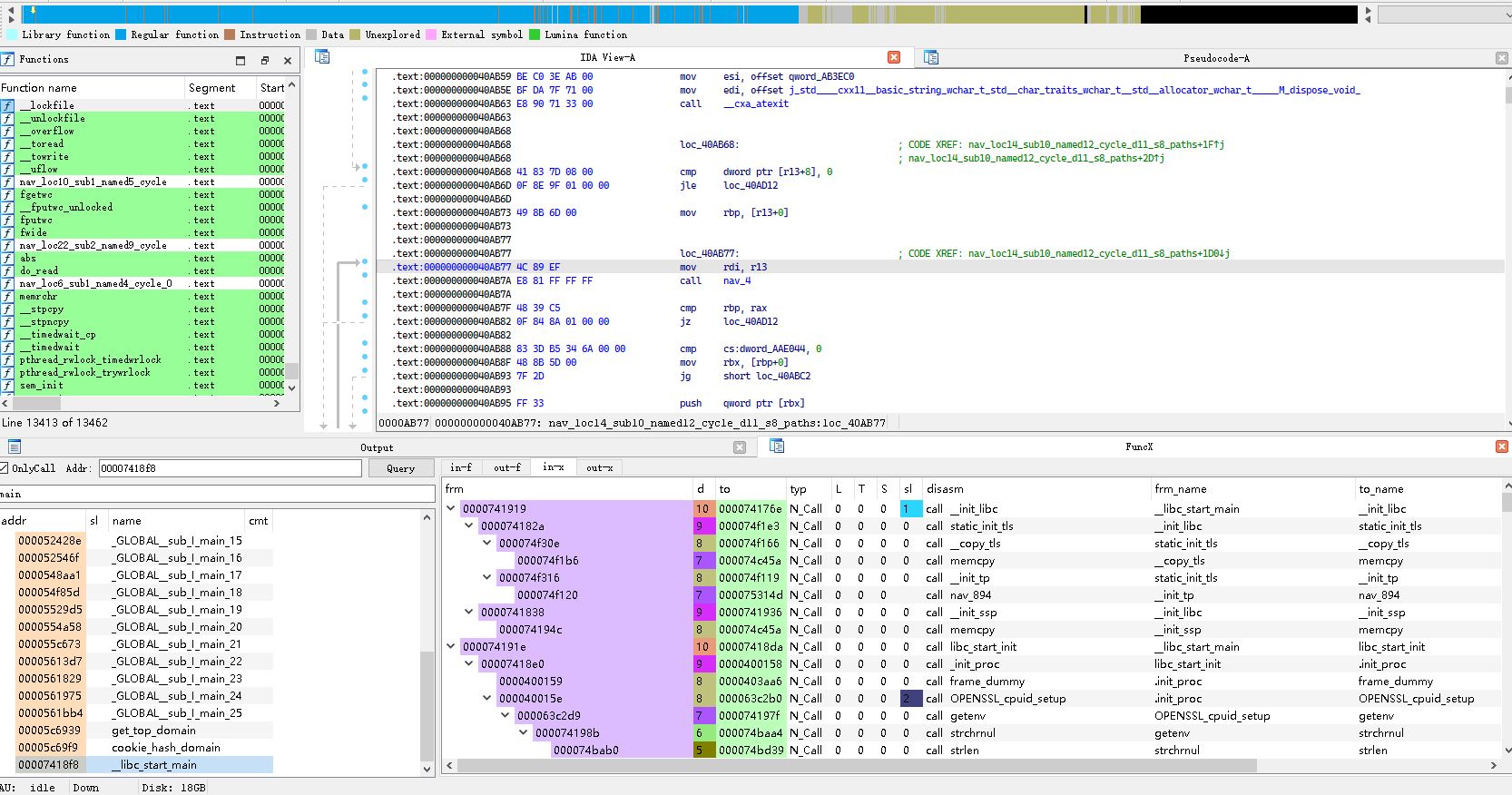Sort functions by Segment column

coord(220,88)
